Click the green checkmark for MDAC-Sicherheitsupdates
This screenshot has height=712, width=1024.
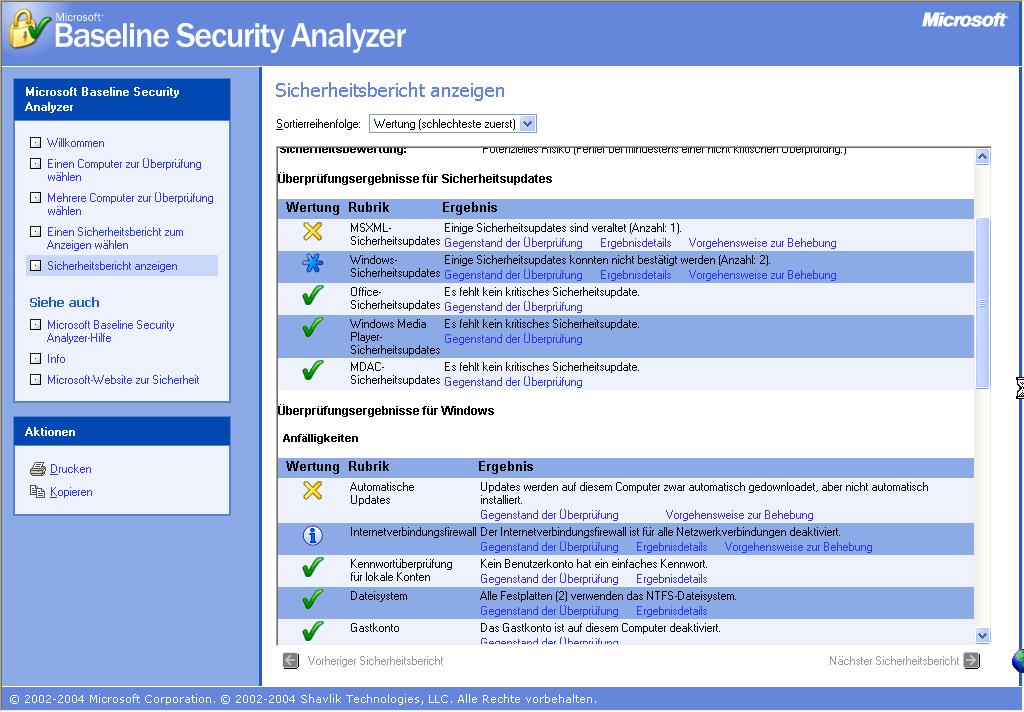pos(313,370)
